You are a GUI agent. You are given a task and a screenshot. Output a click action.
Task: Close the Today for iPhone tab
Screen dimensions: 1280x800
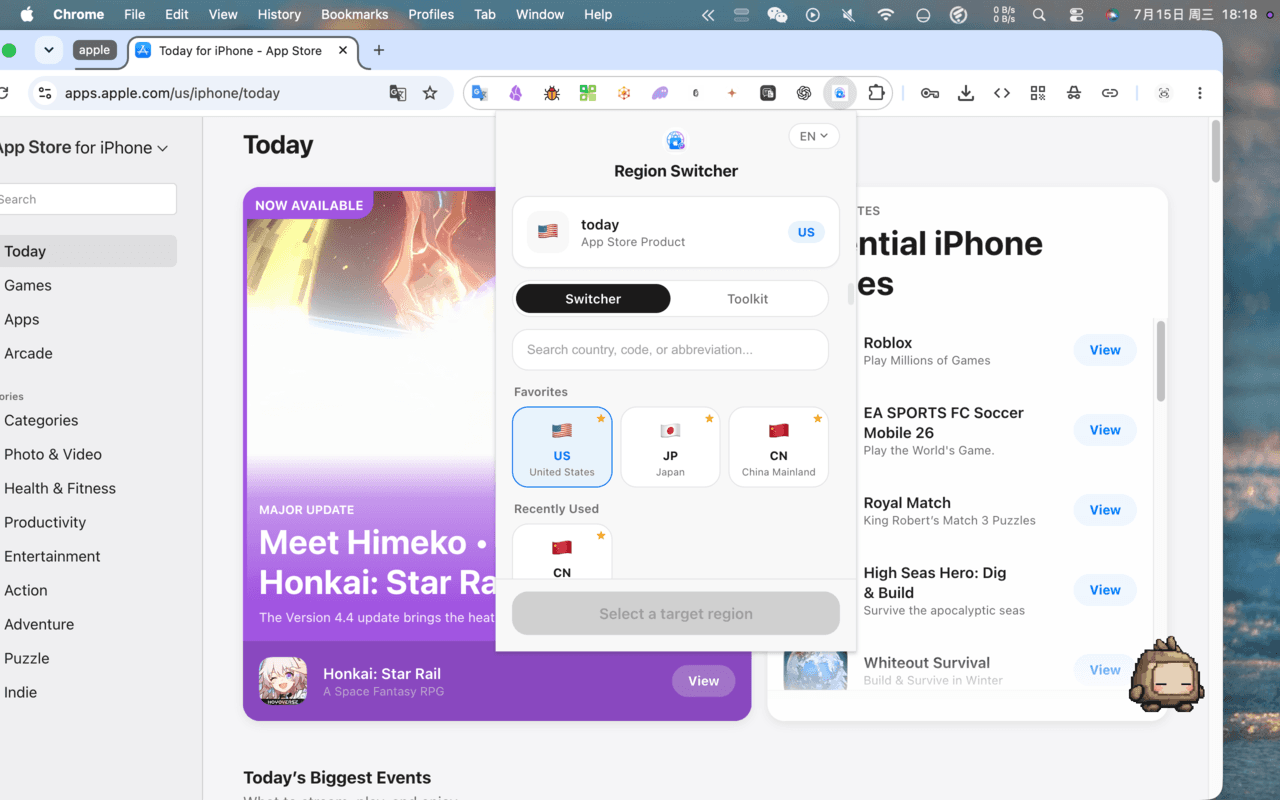tap(344, 50)
